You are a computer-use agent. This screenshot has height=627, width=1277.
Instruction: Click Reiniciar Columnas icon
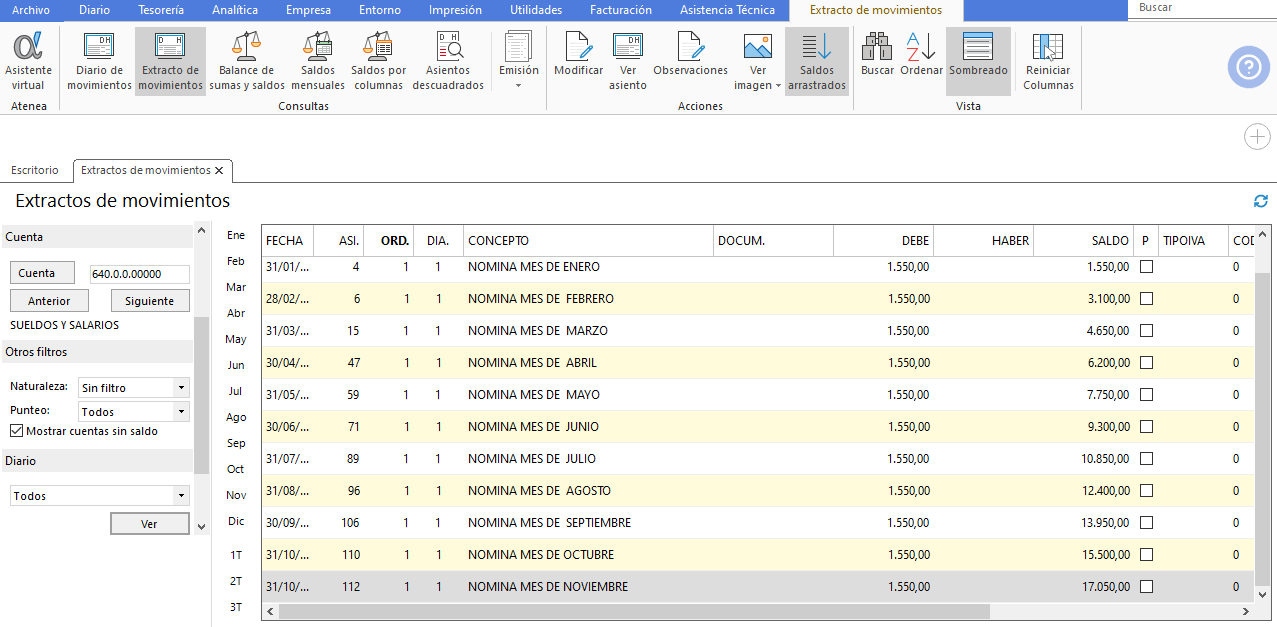coord(1048,61)
